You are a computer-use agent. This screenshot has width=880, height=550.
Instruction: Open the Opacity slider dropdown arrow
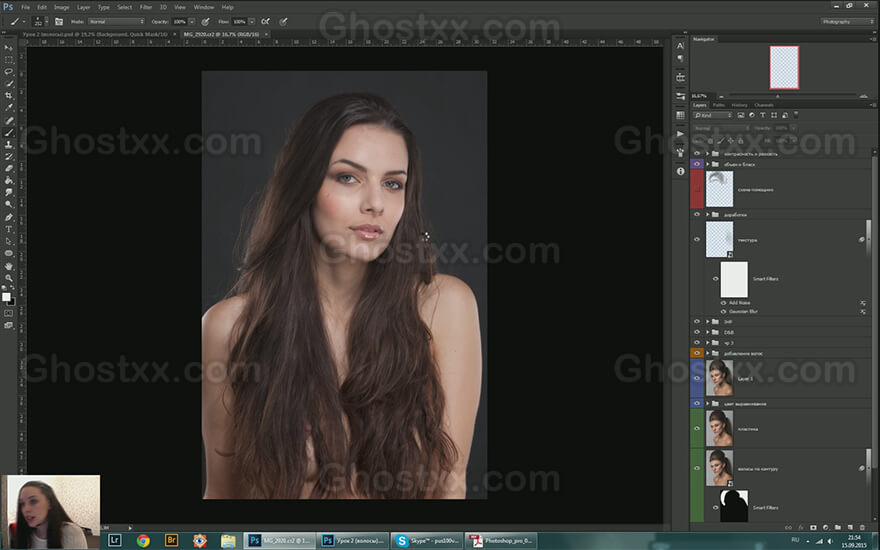192,21
